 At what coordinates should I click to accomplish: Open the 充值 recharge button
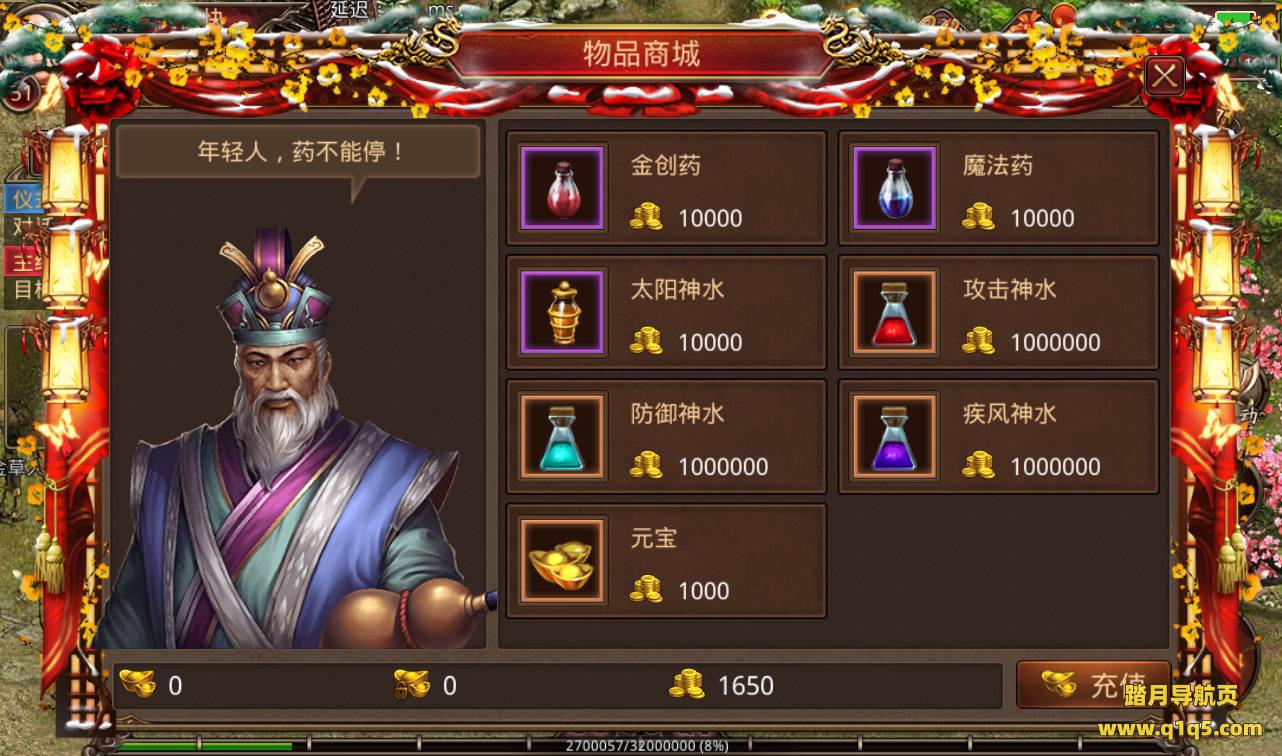click(1093, 685)
